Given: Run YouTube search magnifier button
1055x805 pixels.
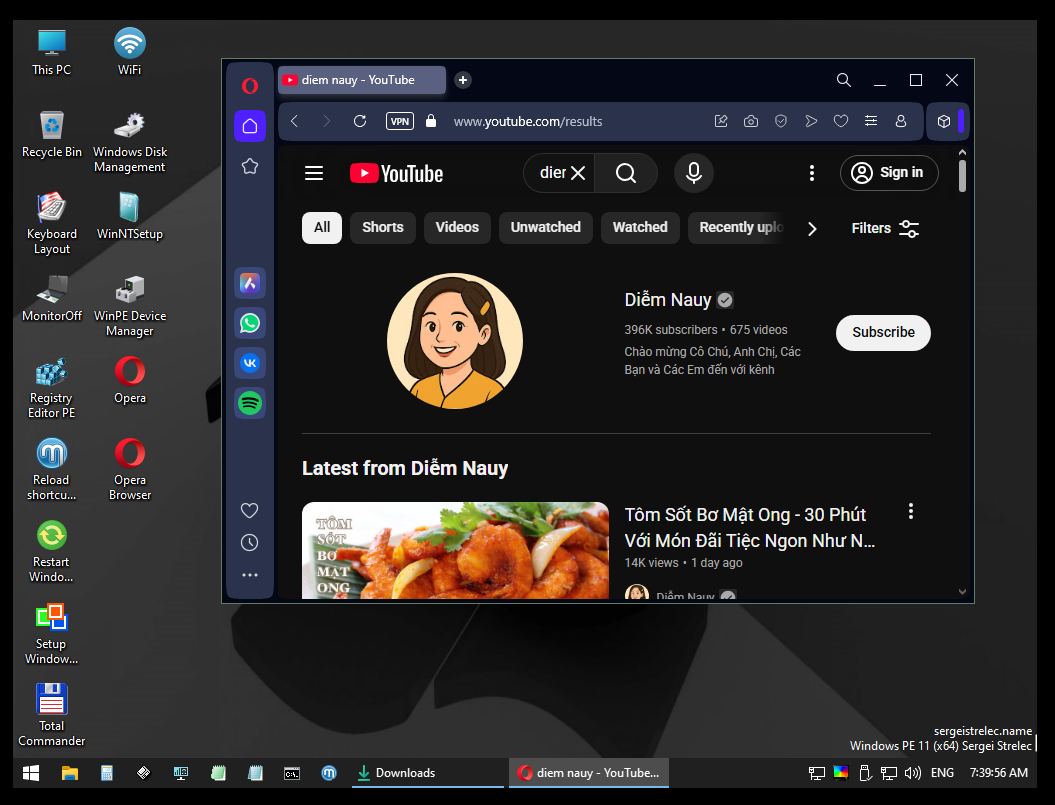Looking at the screenshot, I should point(626,173).
